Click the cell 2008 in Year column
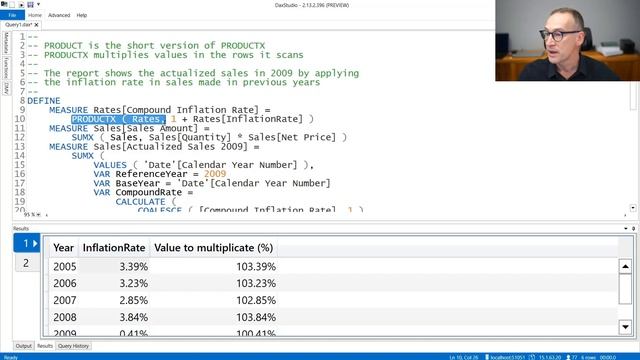Image resolution: width=640 pixels, height=360 pixels. click(x=64, y=317)
